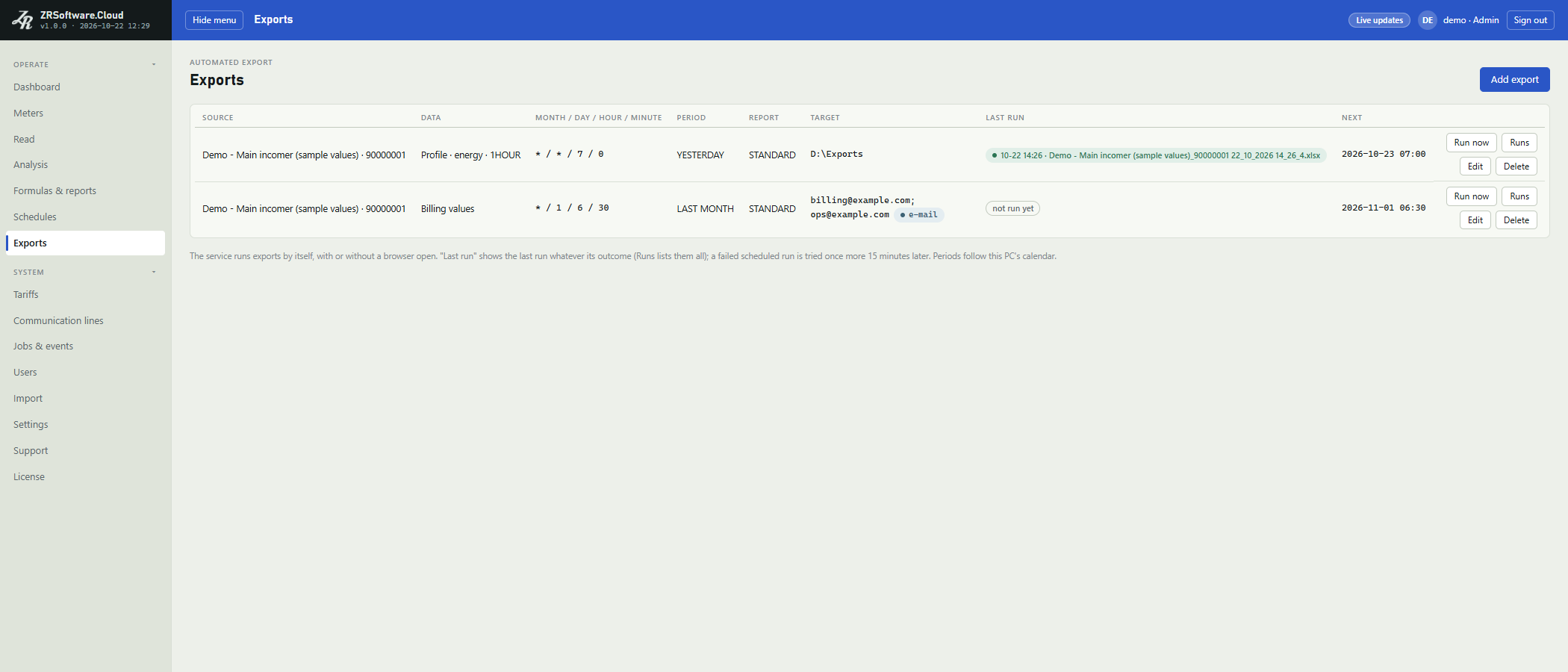Click the version and timestamp text under logo

click(x=95, y=26)
